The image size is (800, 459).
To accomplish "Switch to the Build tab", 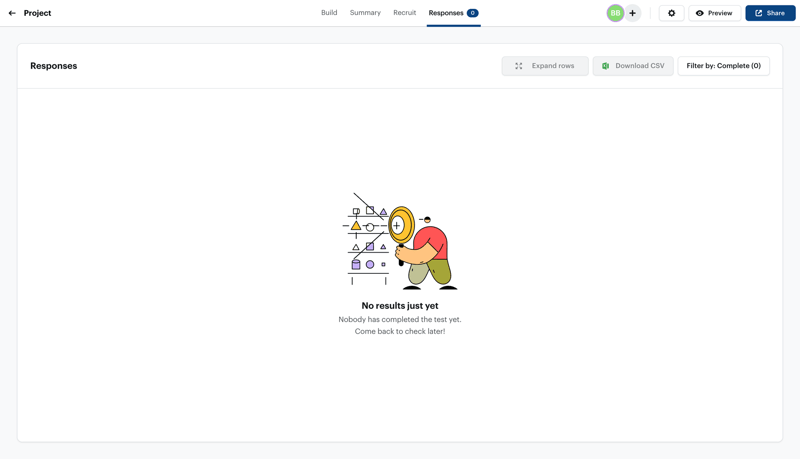I will pyautogui.click(x=329, y=13).
